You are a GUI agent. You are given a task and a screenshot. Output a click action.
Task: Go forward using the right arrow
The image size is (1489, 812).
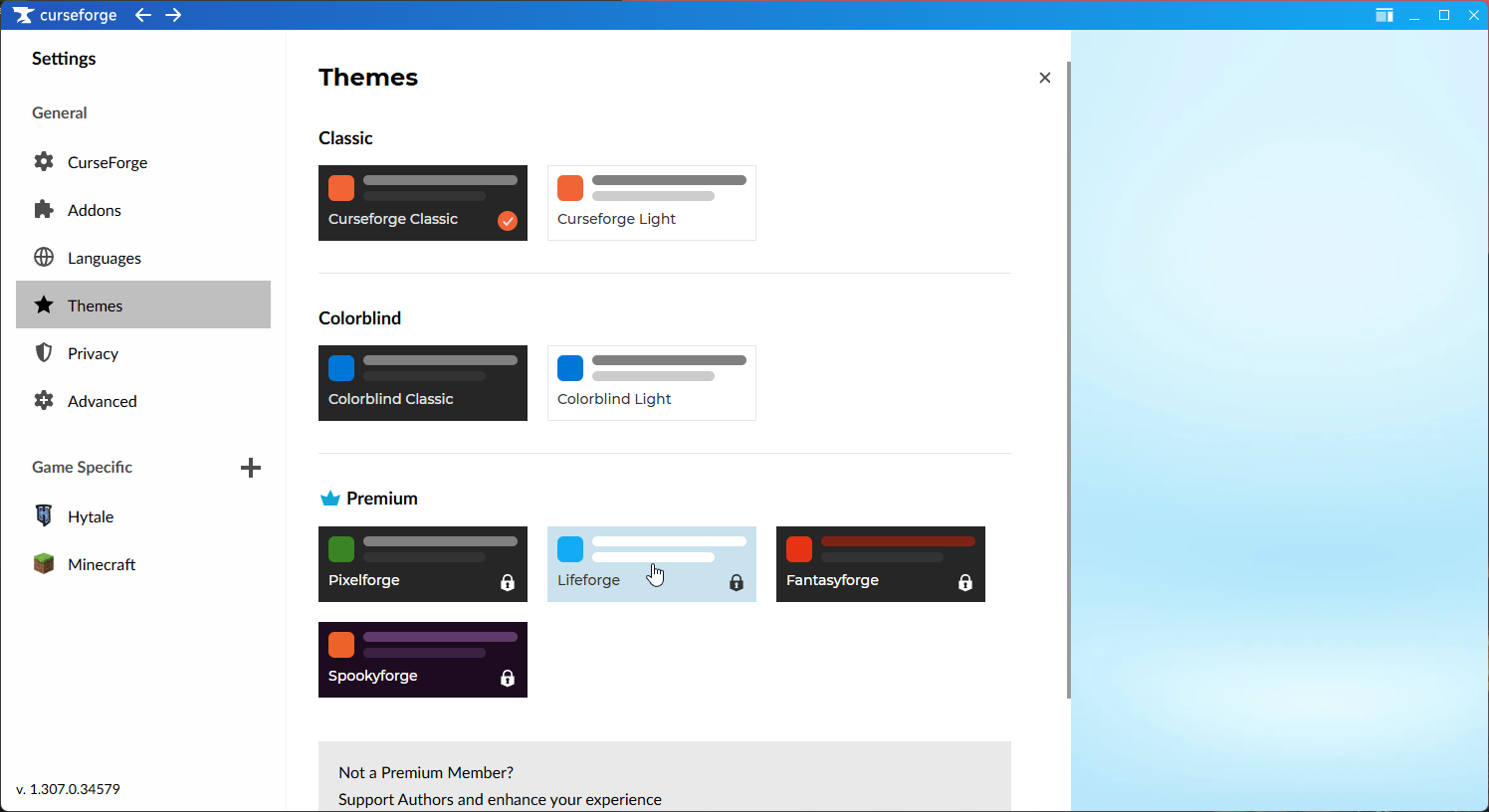tap(173, 15)
